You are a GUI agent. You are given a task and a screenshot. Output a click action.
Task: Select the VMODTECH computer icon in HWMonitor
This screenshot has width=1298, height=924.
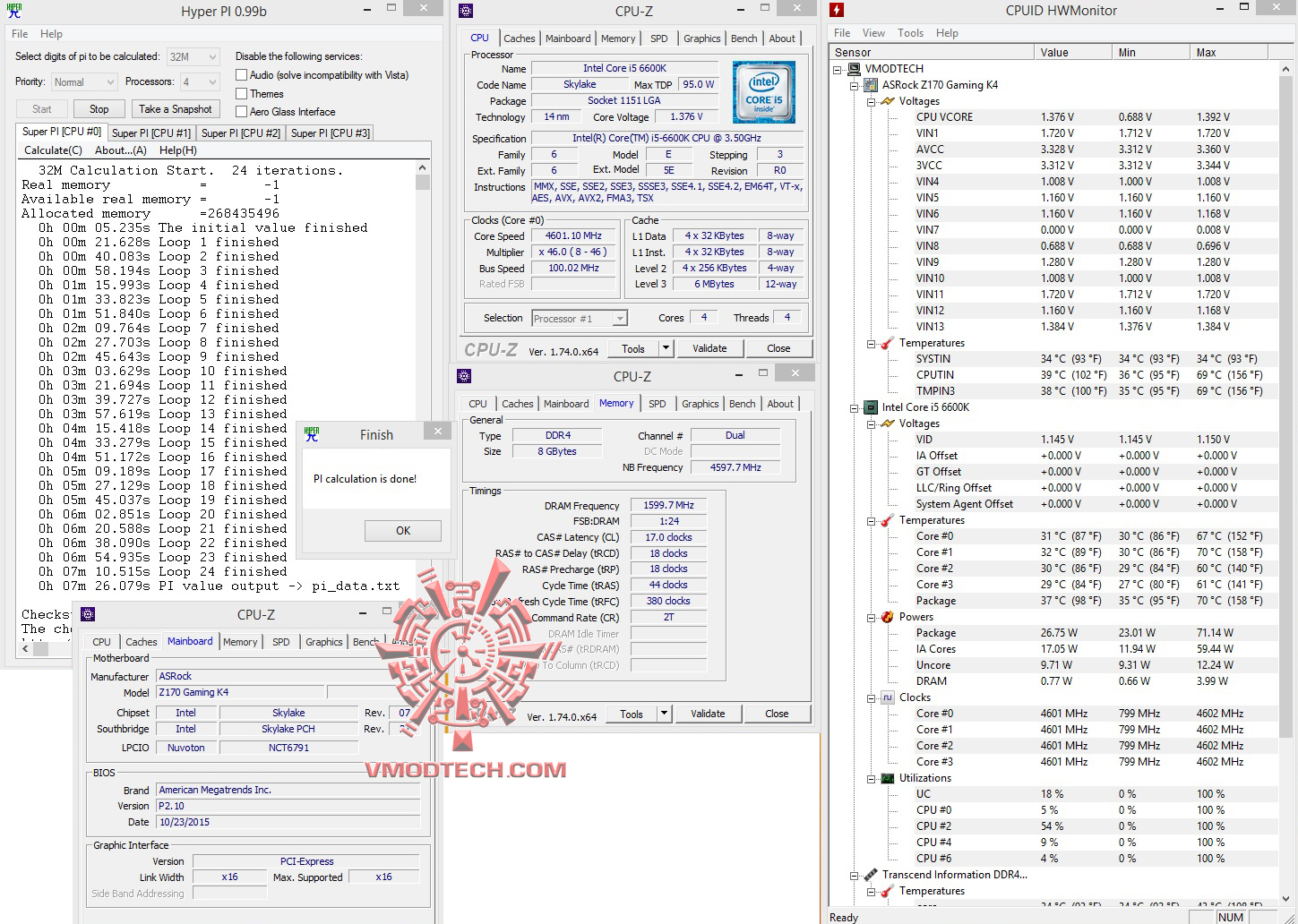click(x=855, y=69)
